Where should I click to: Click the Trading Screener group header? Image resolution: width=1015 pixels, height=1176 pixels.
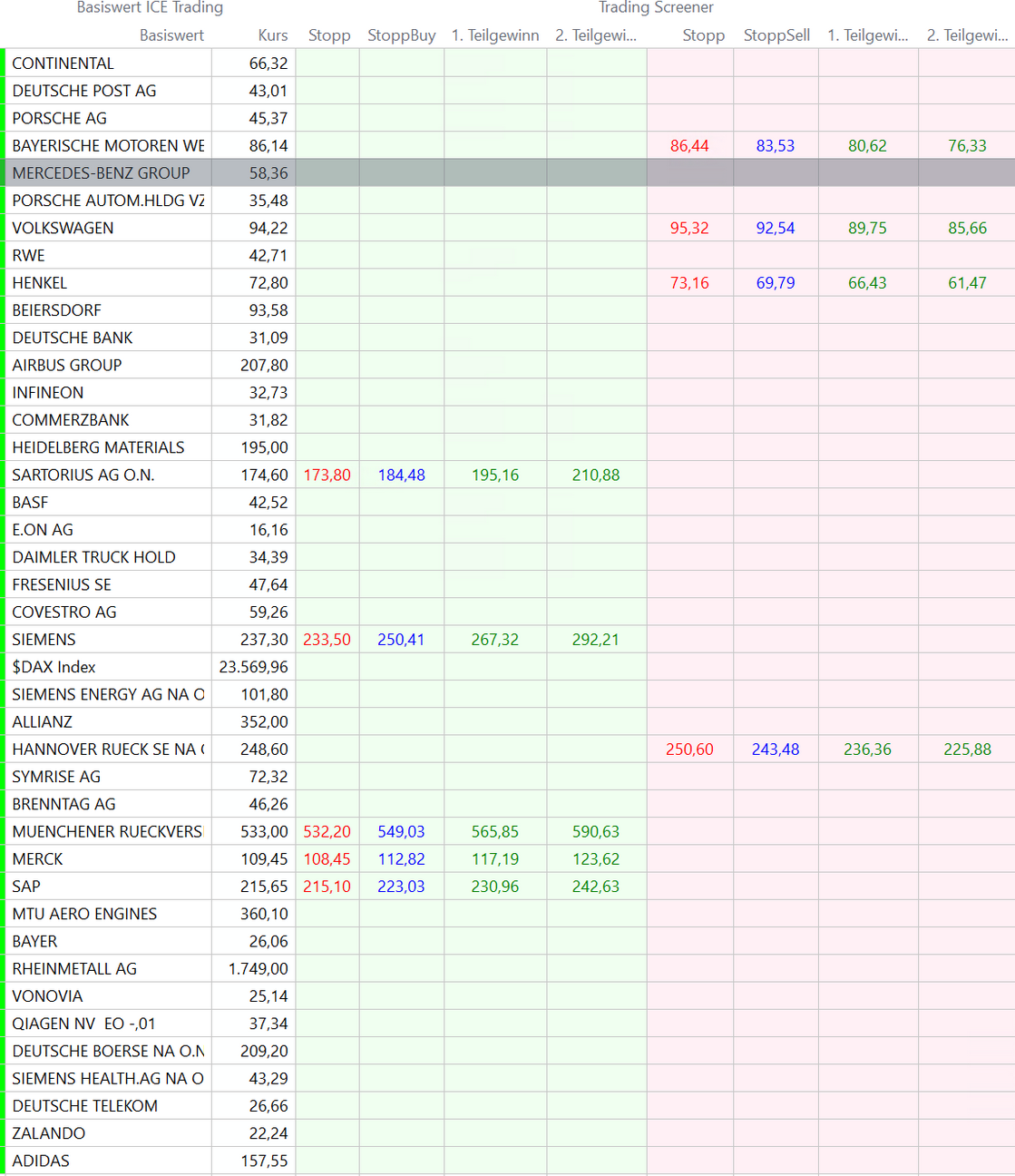click(x=656, y=8)
